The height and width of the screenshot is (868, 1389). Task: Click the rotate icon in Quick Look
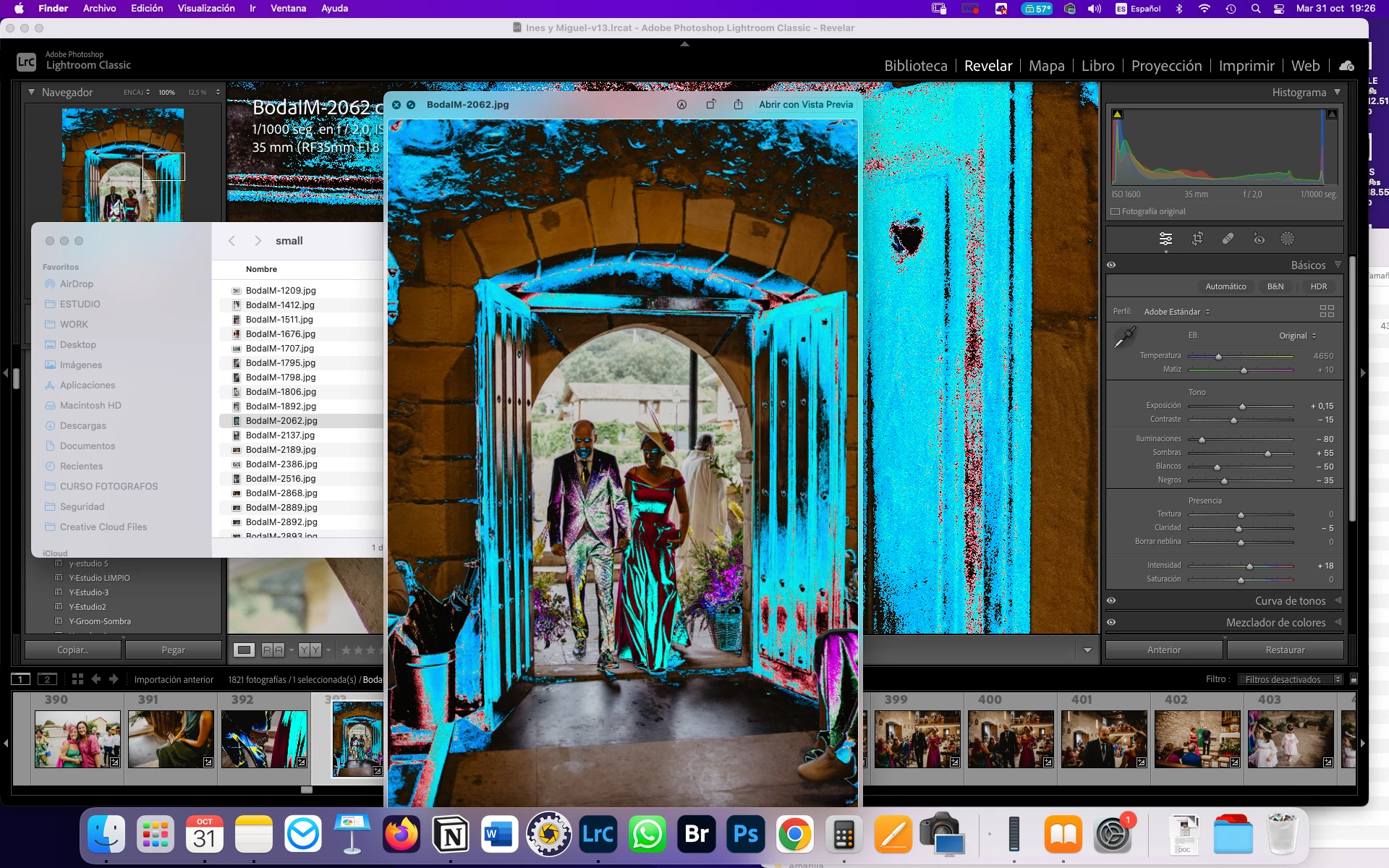[710, 104]
